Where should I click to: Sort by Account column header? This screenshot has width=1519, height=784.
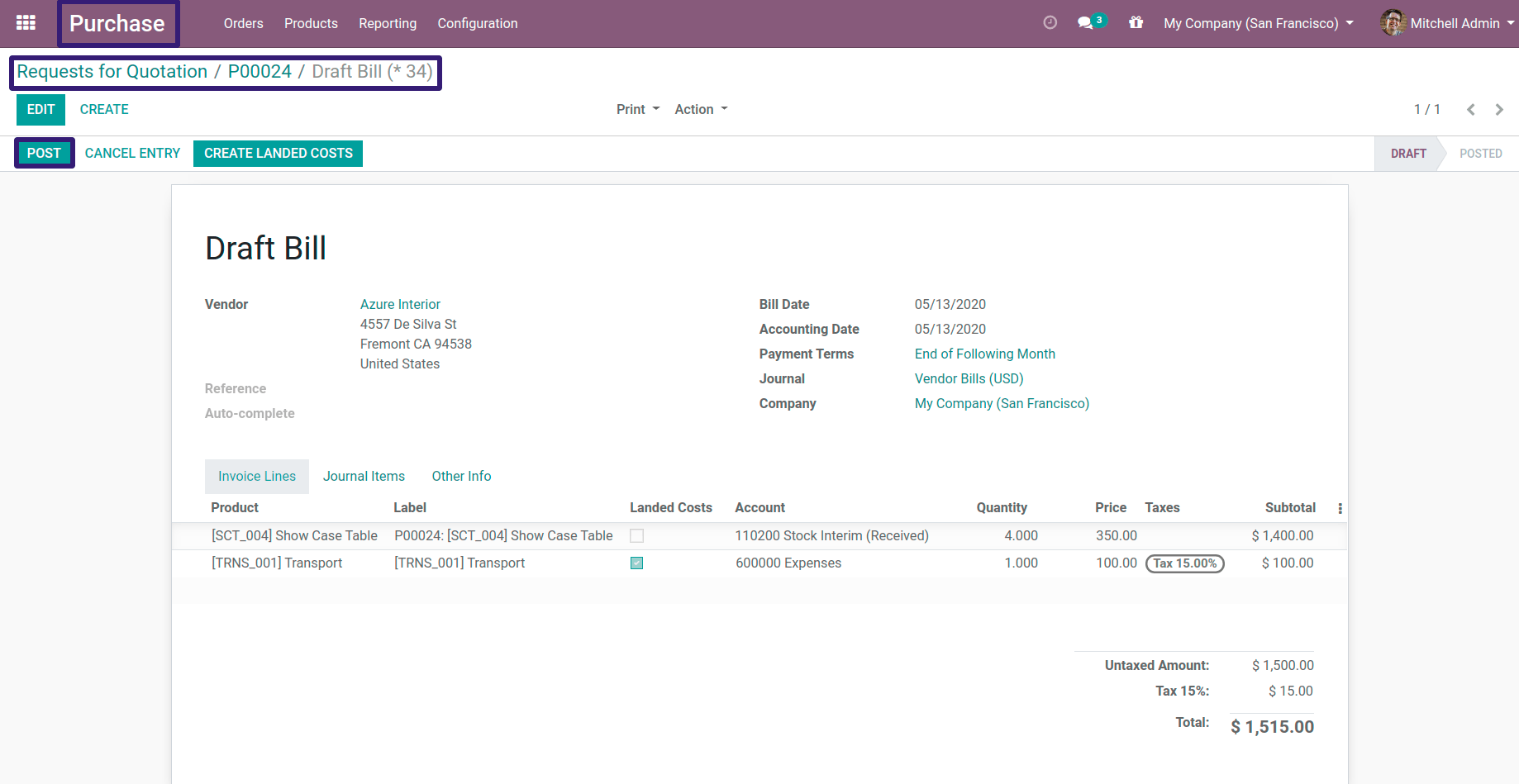click(x=760, y=508)
